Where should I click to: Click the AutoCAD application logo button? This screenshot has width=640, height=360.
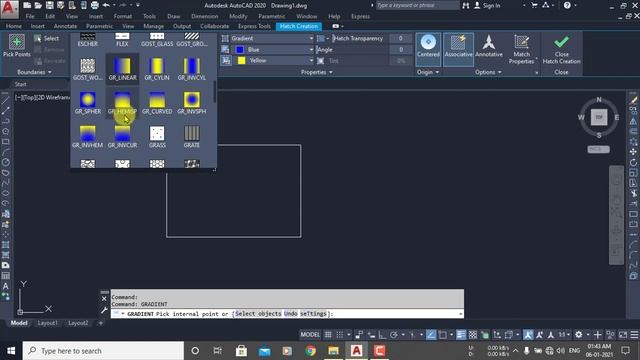(9, 9)
